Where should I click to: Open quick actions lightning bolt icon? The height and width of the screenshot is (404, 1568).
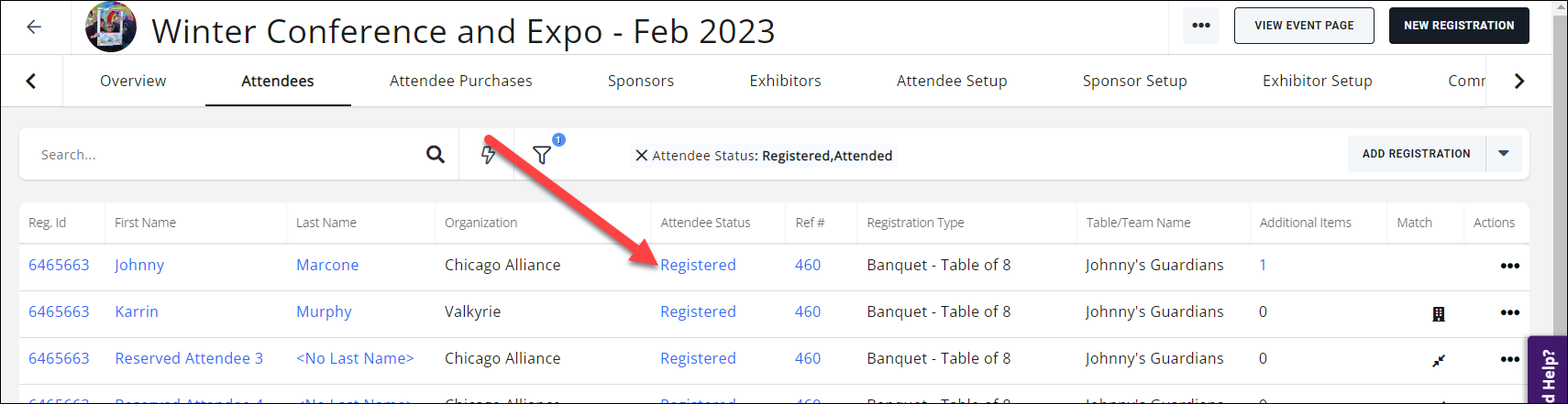pos(489,154)
